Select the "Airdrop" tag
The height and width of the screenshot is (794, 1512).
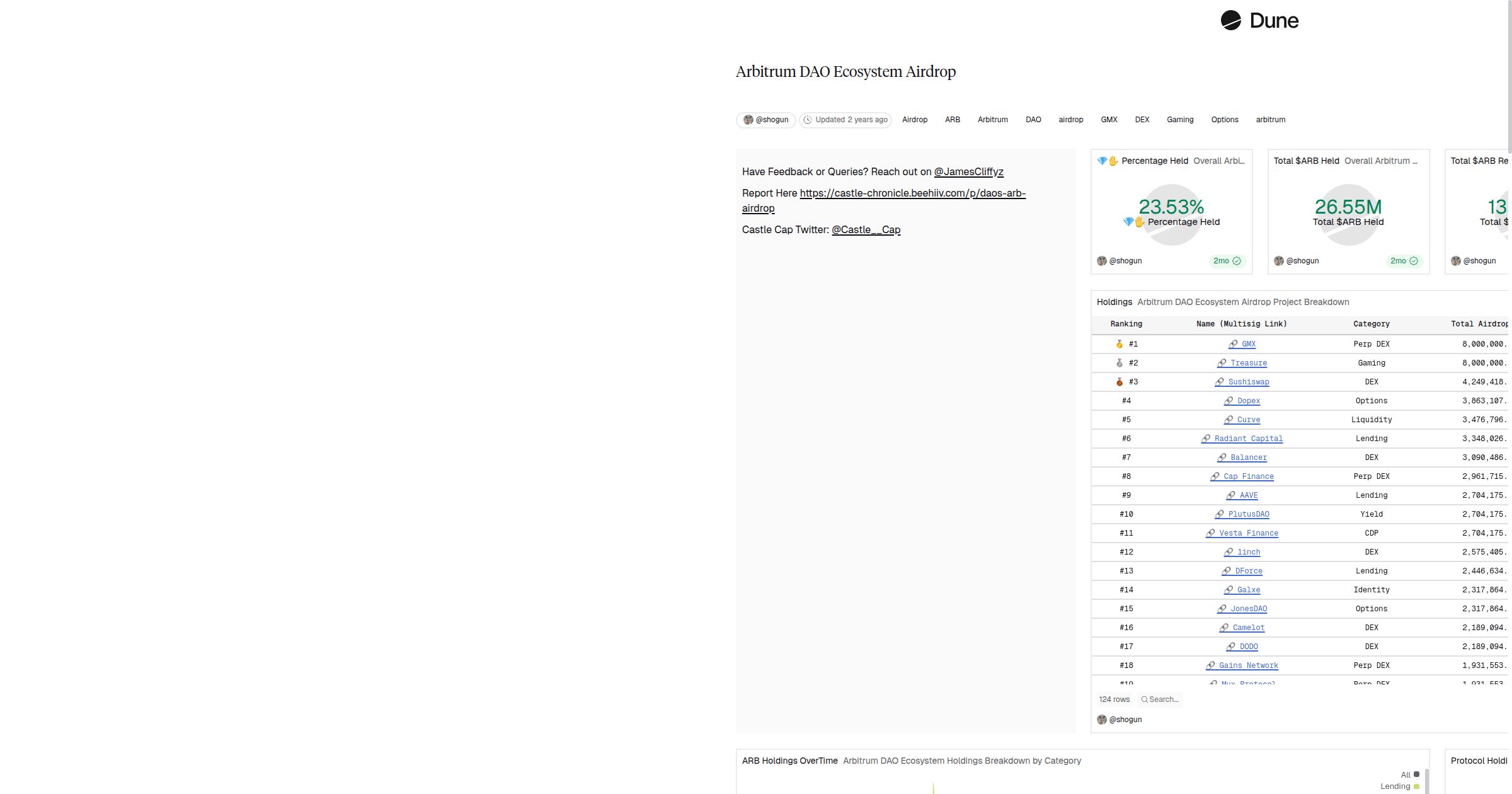(x=915, y=120)
